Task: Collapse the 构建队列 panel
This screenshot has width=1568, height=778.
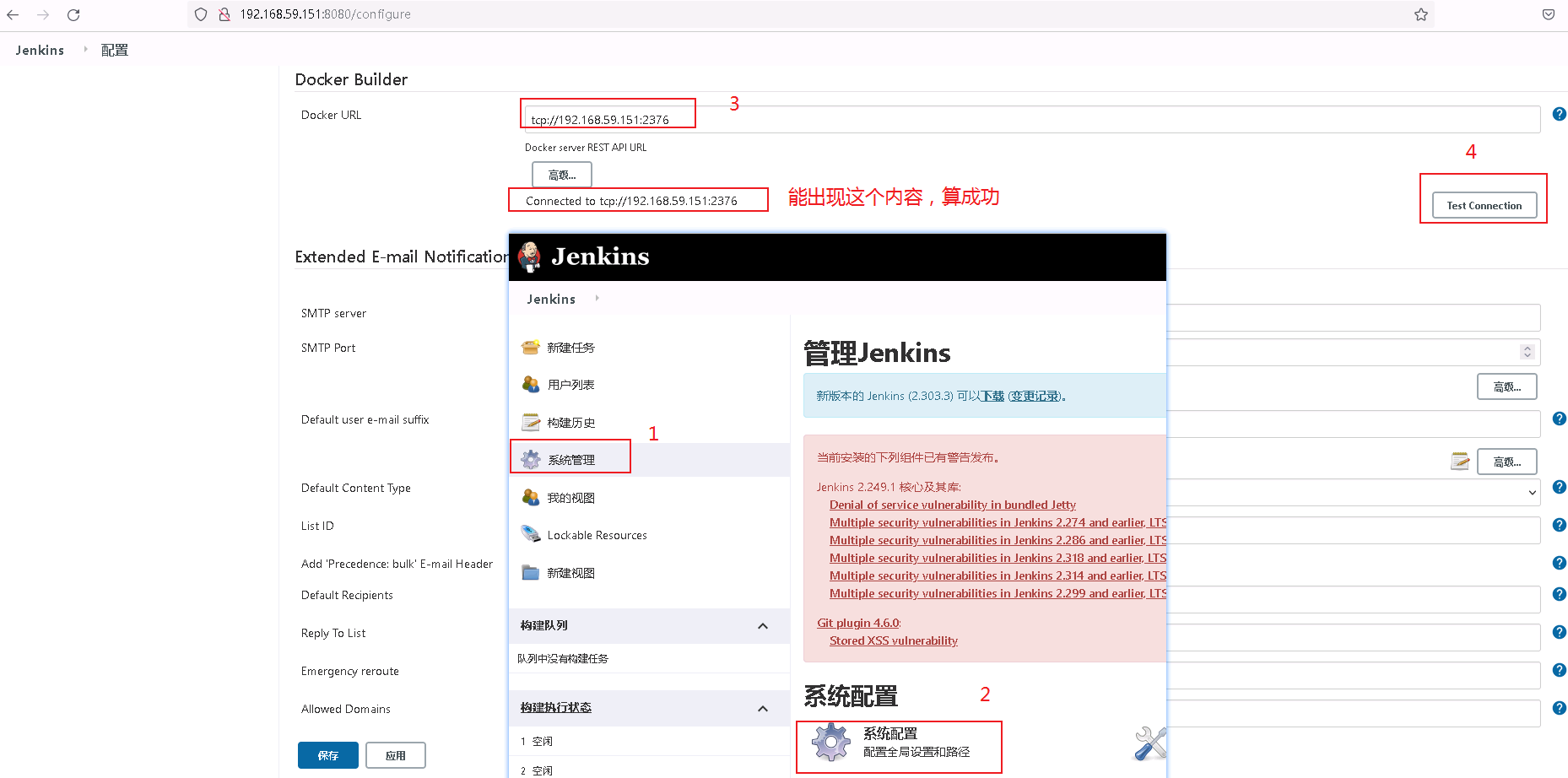Action: click(763, 626)
